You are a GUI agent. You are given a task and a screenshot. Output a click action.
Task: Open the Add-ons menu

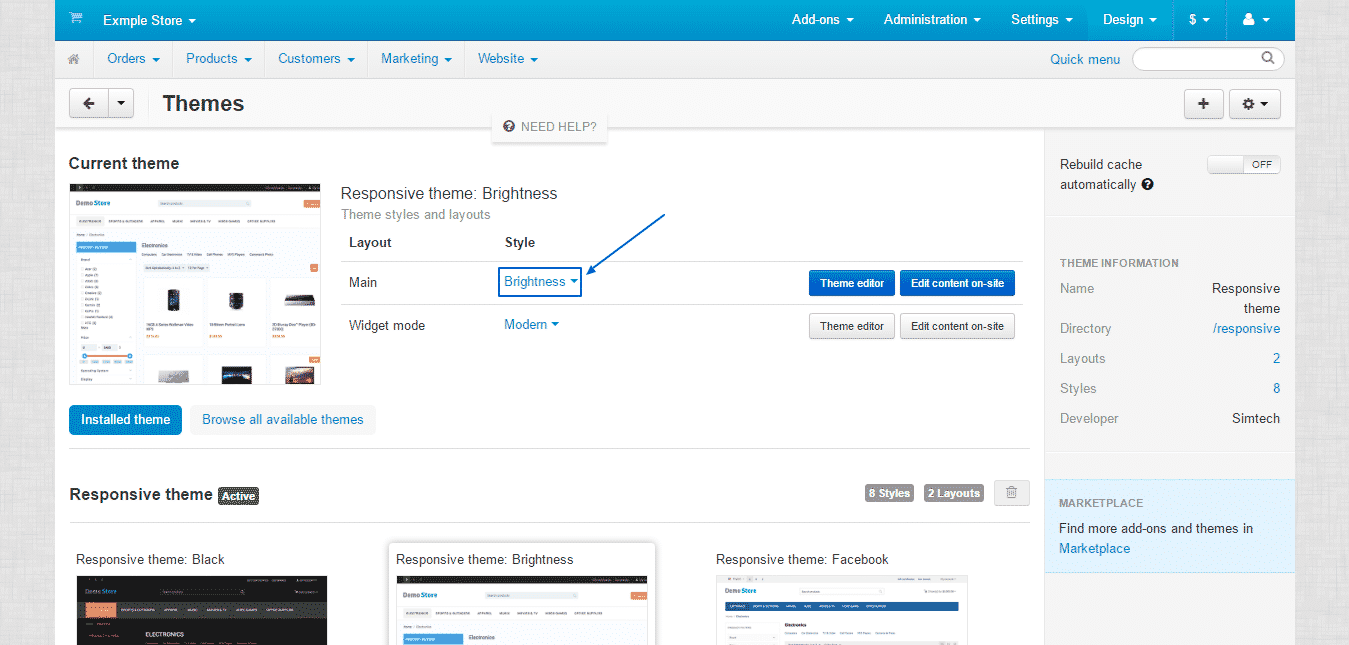822,20
